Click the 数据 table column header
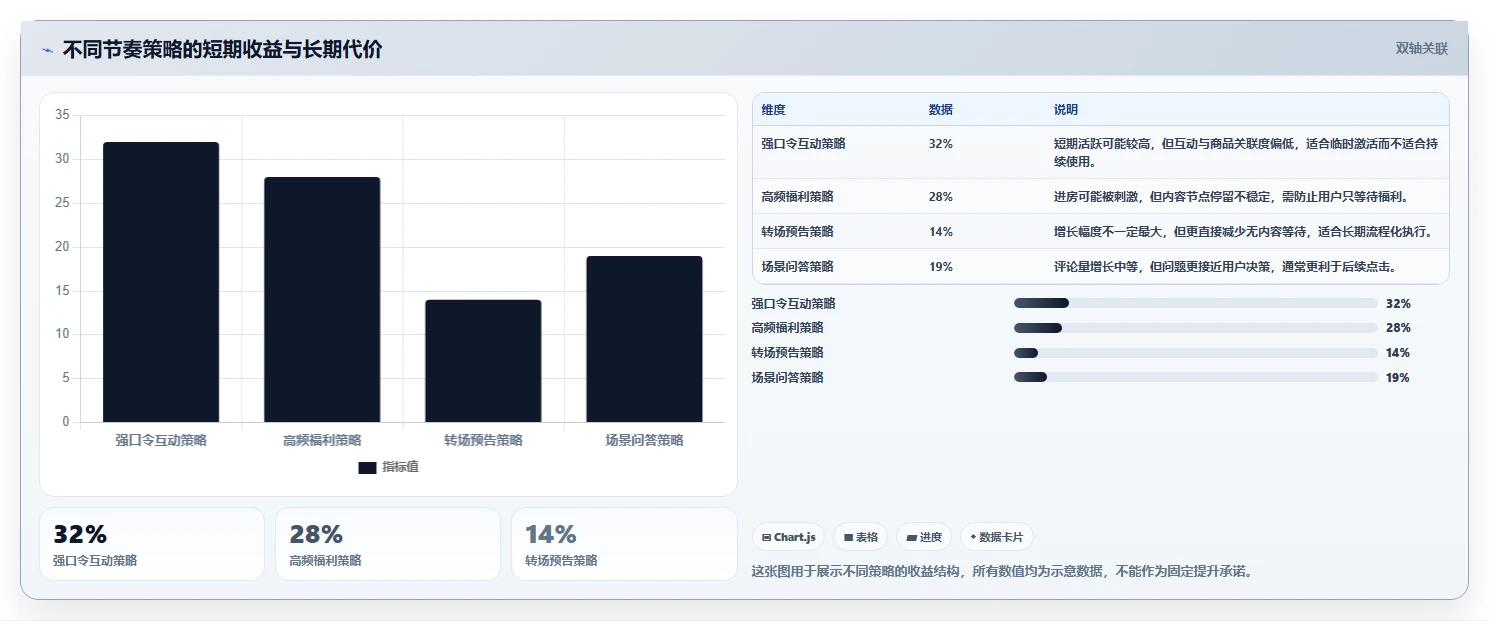Viewport: 1489px width, 621px height. click(941, 110)
